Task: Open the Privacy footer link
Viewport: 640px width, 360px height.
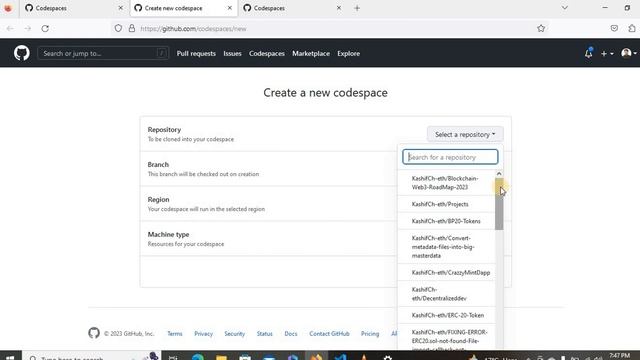Action: click(203, 333)
